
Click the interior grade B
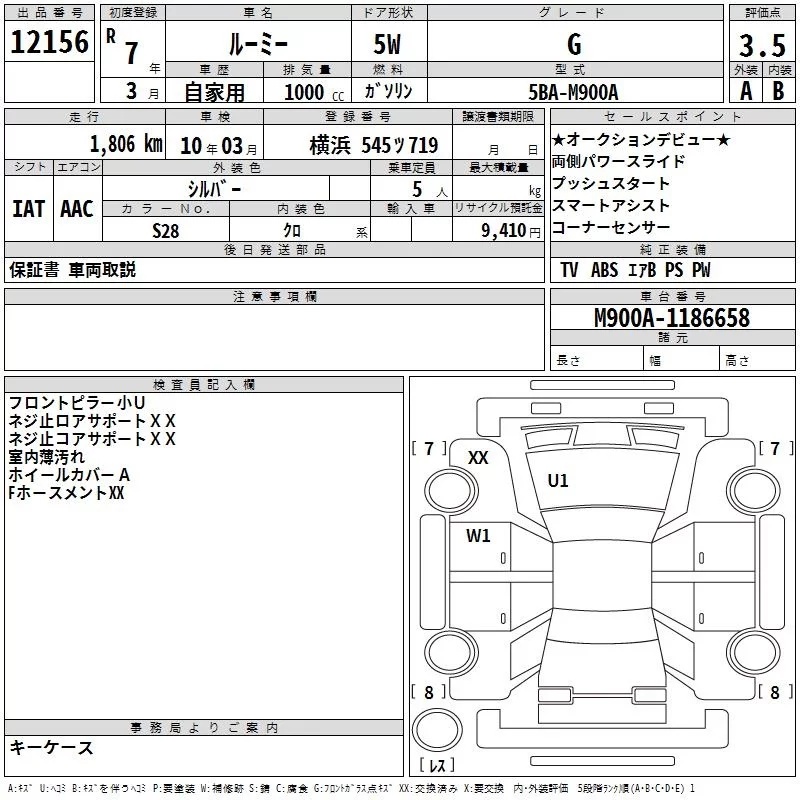click(x=779, y=92)
